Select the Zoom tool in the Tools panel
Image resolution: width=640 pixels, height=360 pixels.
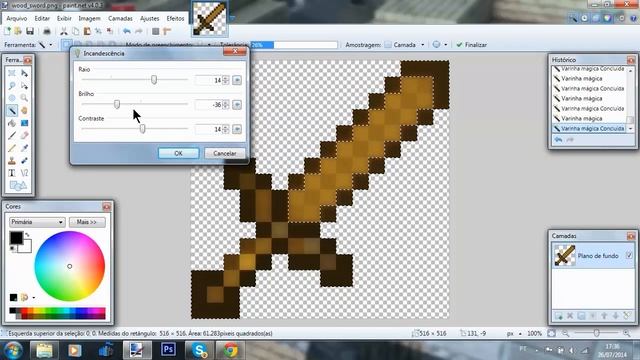coord(24,98)
